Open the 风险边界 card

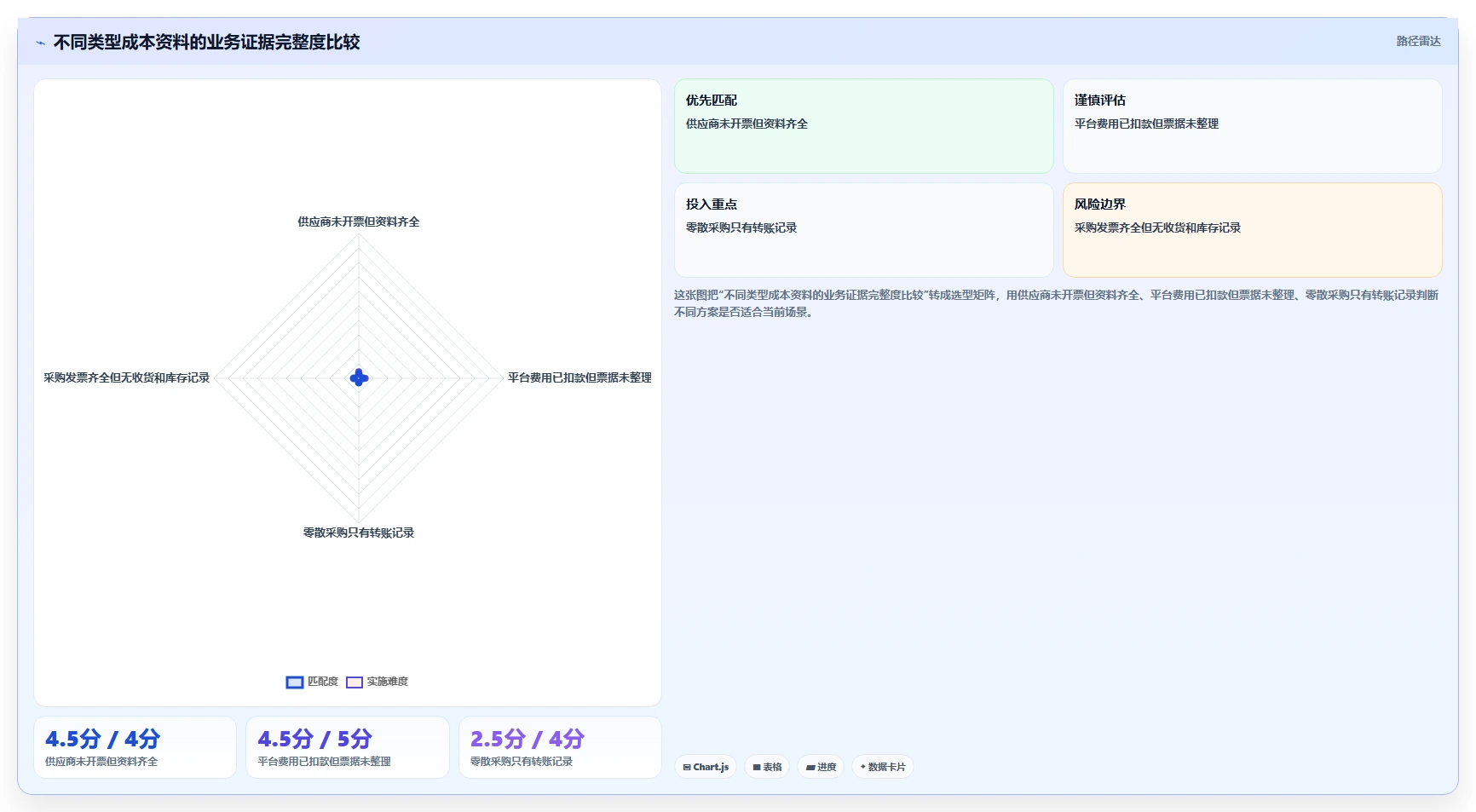1253,230
